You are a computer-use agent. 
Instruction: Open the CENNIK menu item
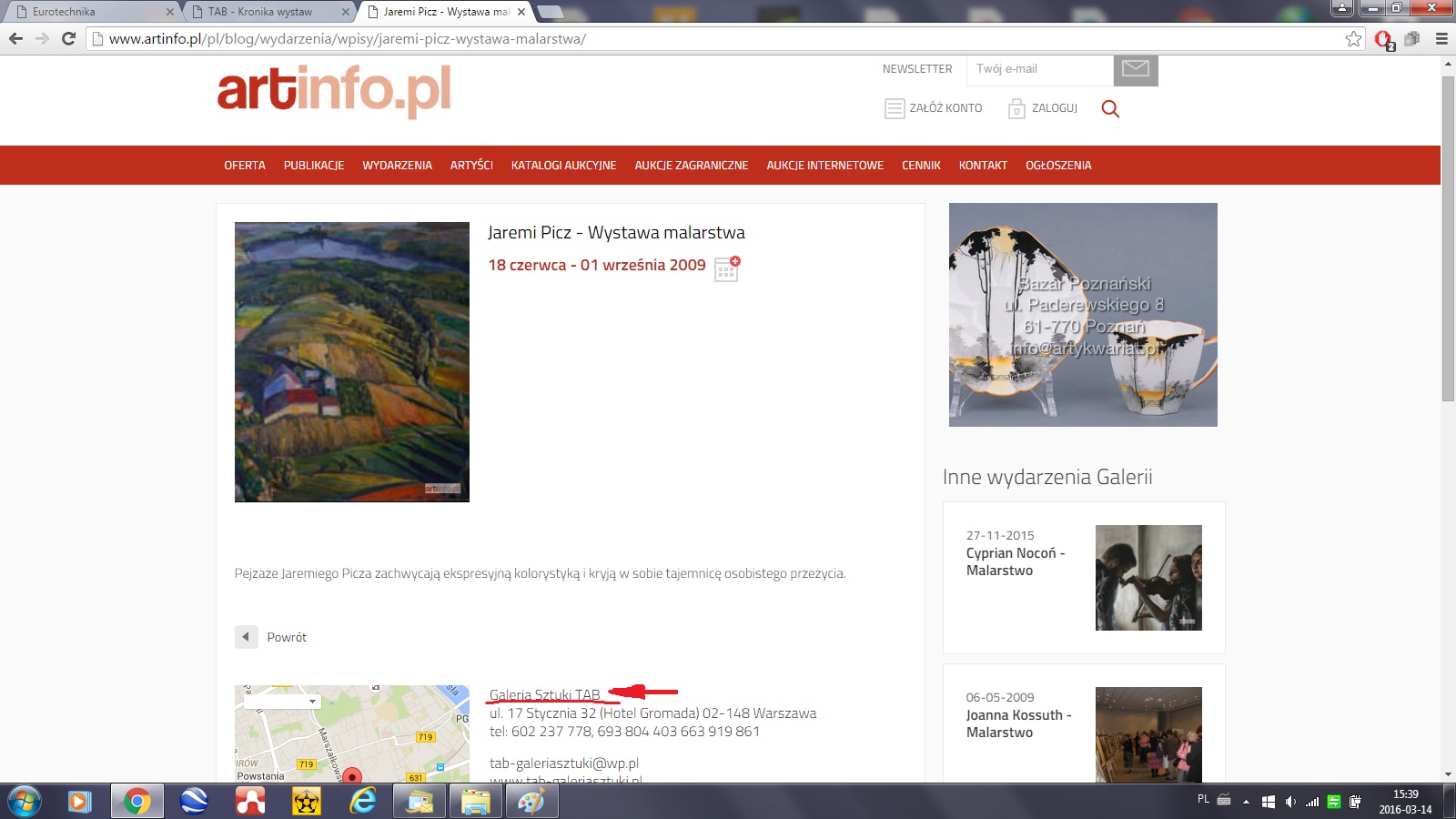[x=921, y=166]
